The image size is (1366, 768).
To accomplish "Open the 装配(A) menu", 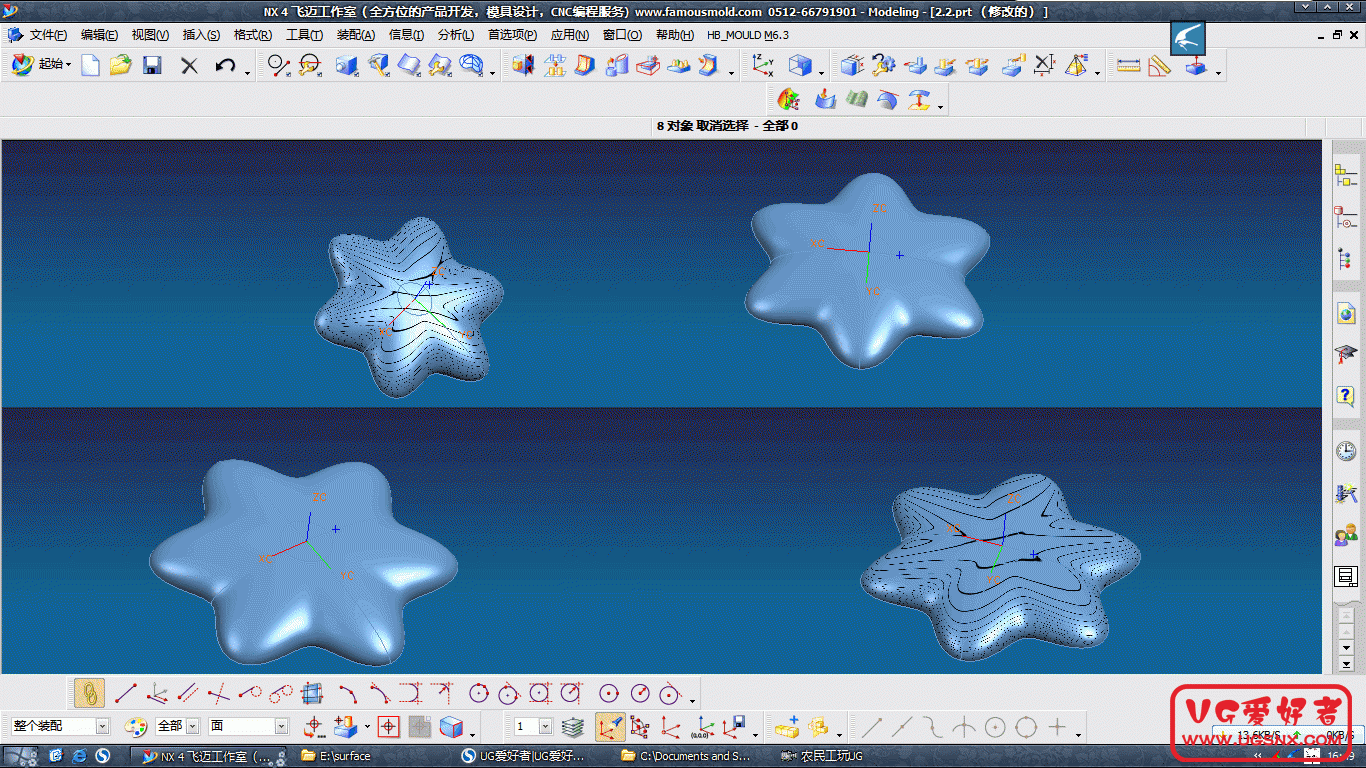I will tap(355, 35).
